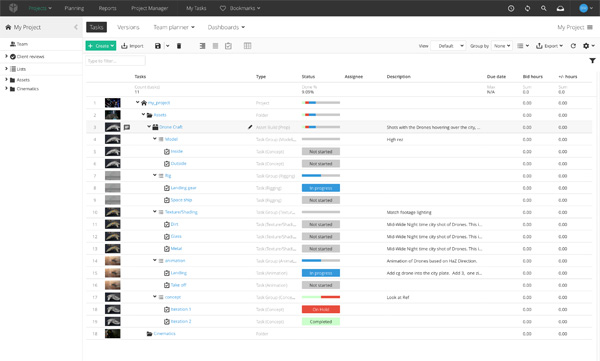Open the Landing gear task link
Screen dimensions: 600x361
tap(183, 188)
